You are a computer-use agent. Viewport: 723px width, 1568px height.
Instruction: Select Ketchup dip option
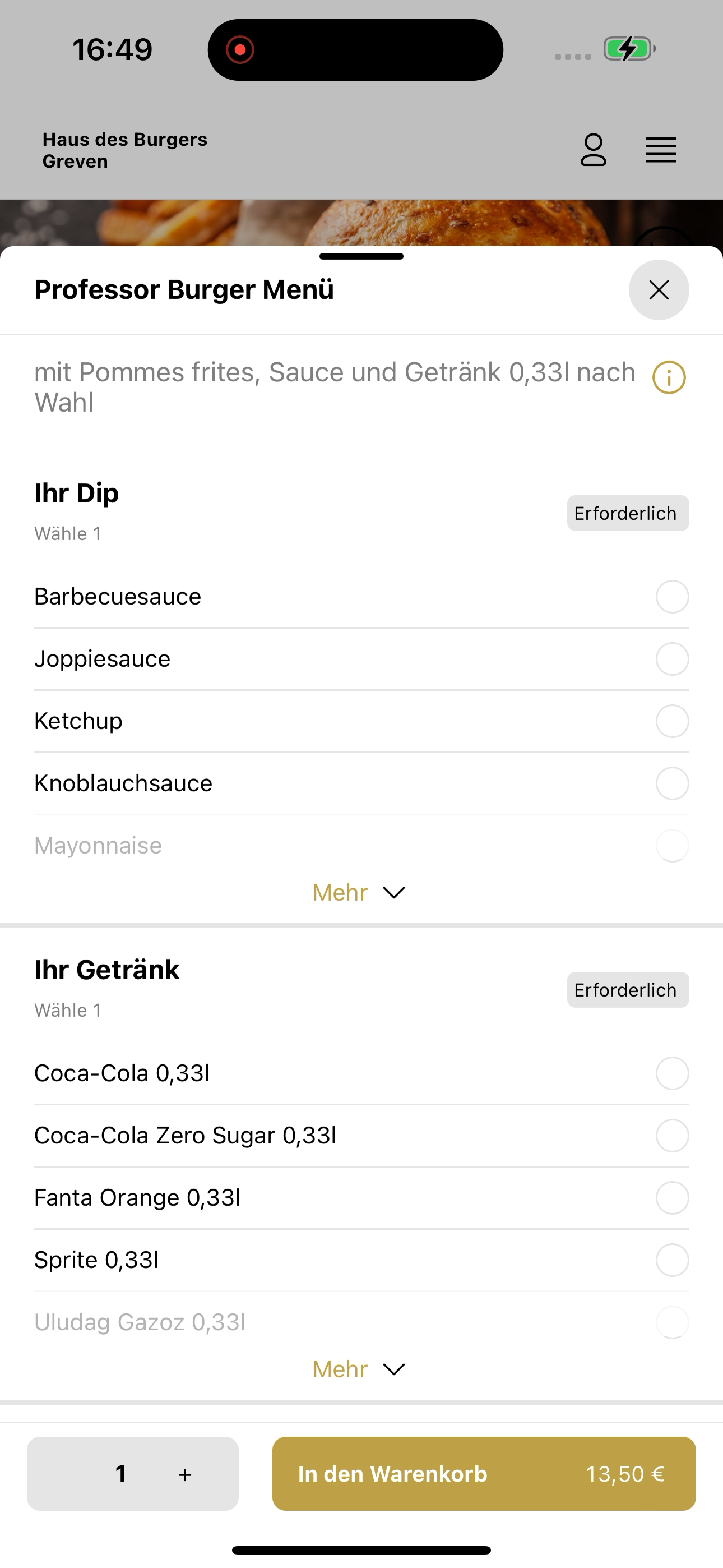pyautogui.click(x=361, y=721)
